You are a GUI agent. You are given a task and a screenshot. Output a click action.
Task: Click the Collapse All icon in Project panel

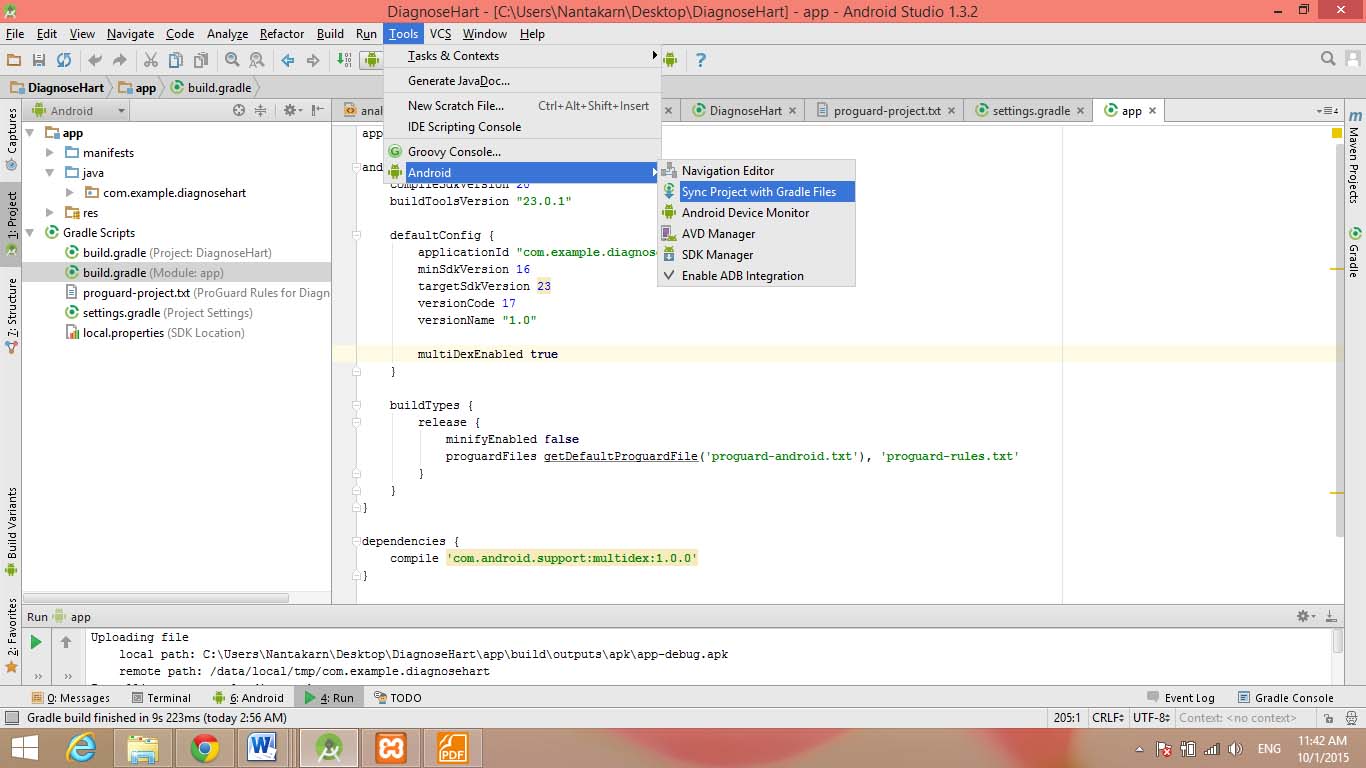(x=260, y=110)
